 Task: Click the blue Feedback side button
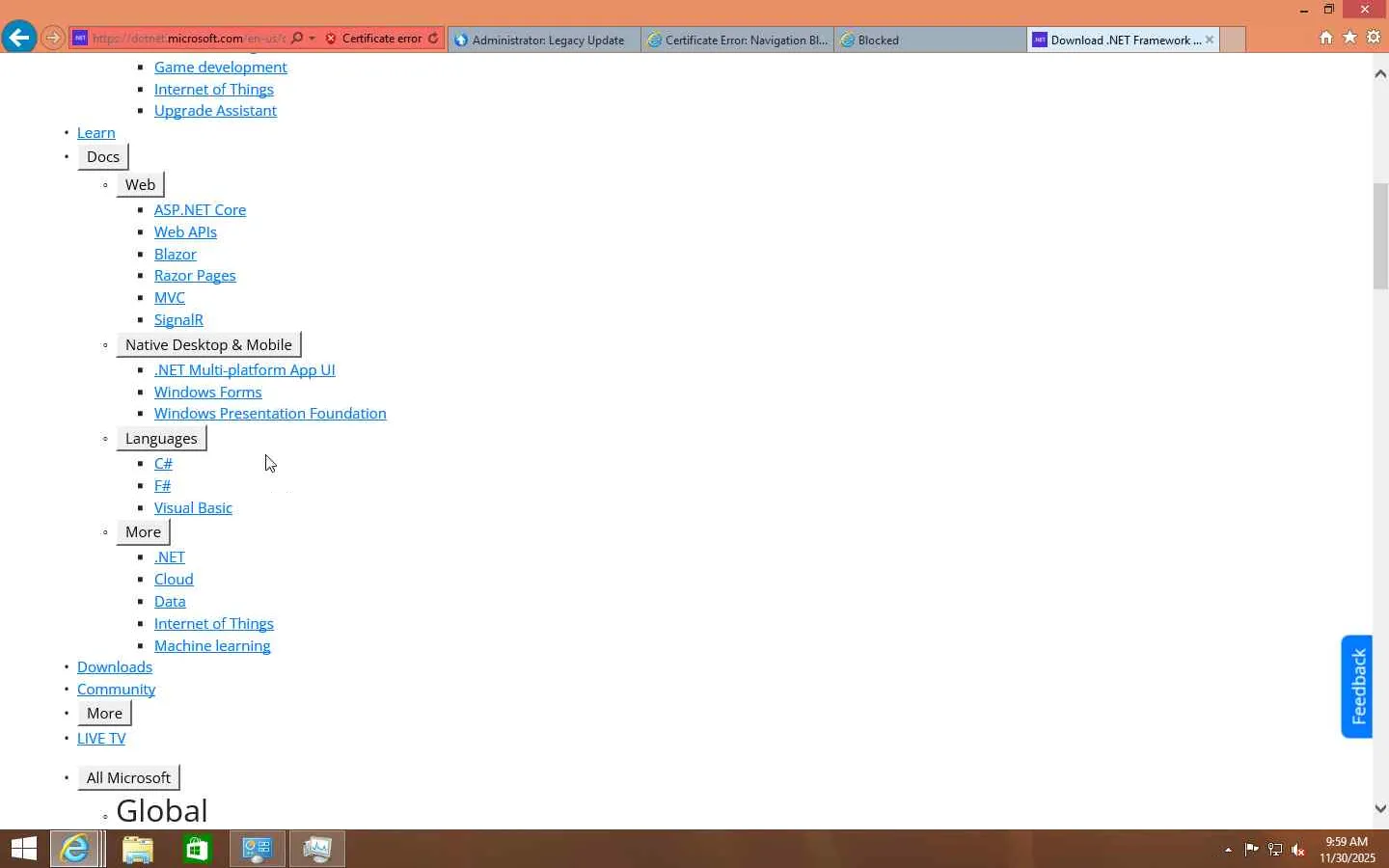1357,687
